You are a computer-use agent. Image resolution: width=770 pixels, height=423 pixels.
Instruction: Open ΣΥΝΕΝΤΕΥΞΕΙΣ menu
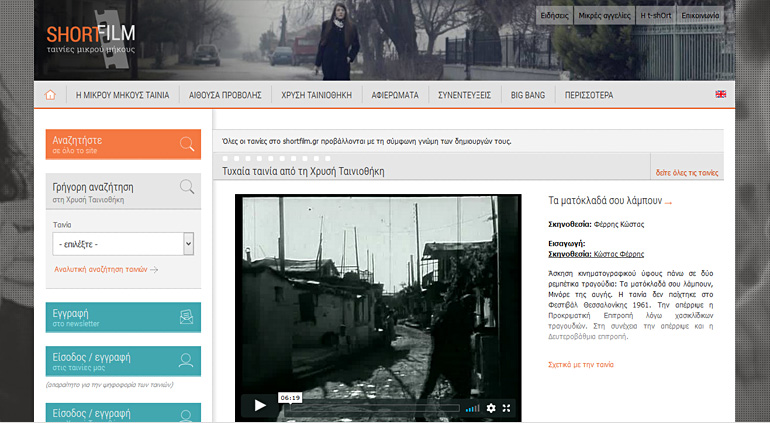(x=465, y=95)
